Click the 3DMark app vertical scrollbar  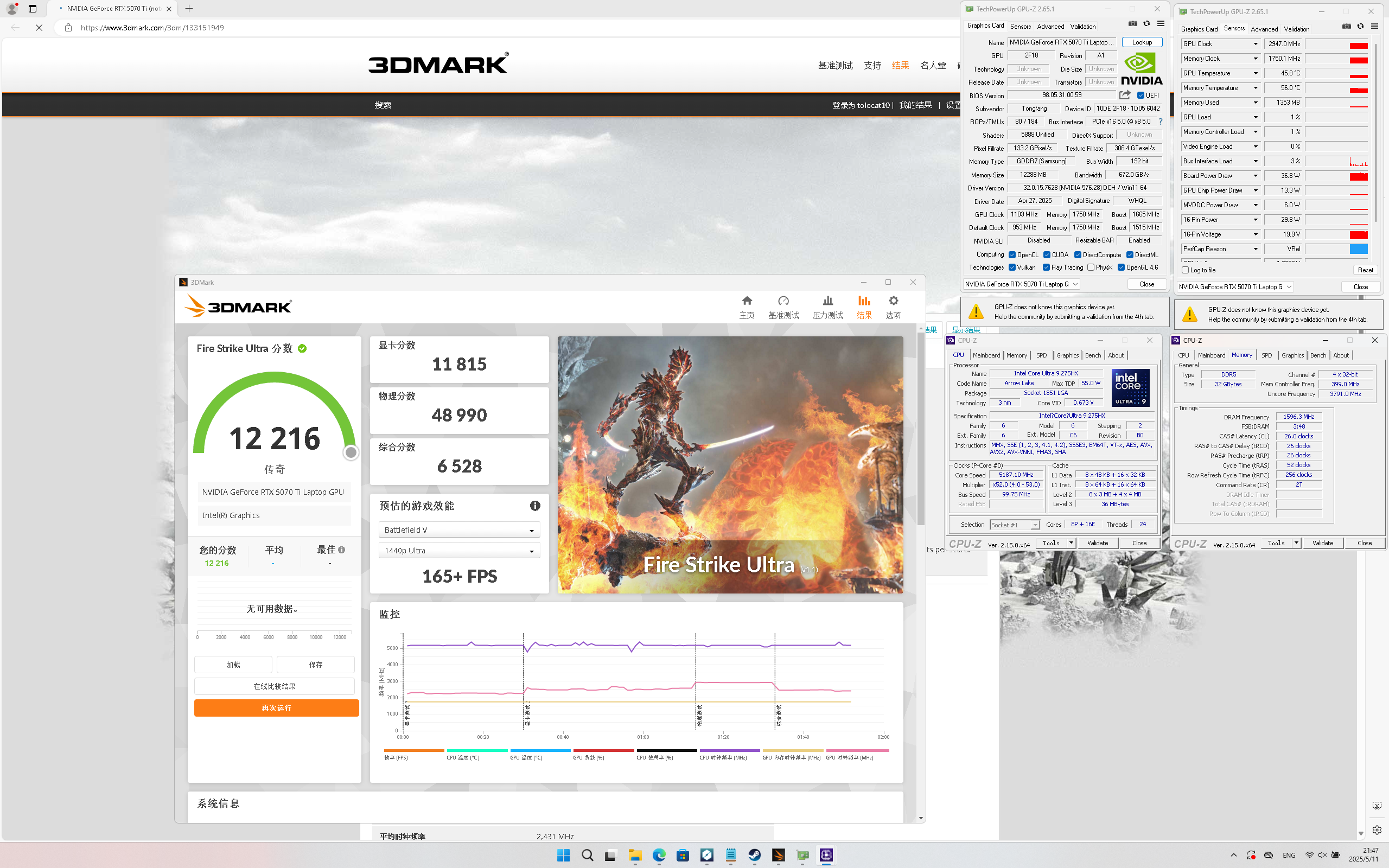[x=921, y=428]
